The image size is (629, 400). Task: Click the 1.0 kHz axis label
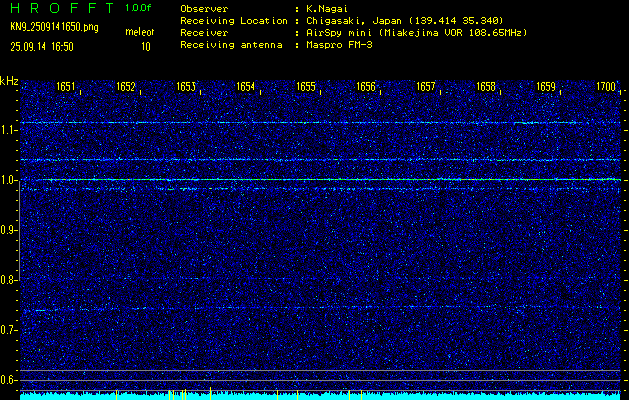pyautogui.click(x=7, y=180)
